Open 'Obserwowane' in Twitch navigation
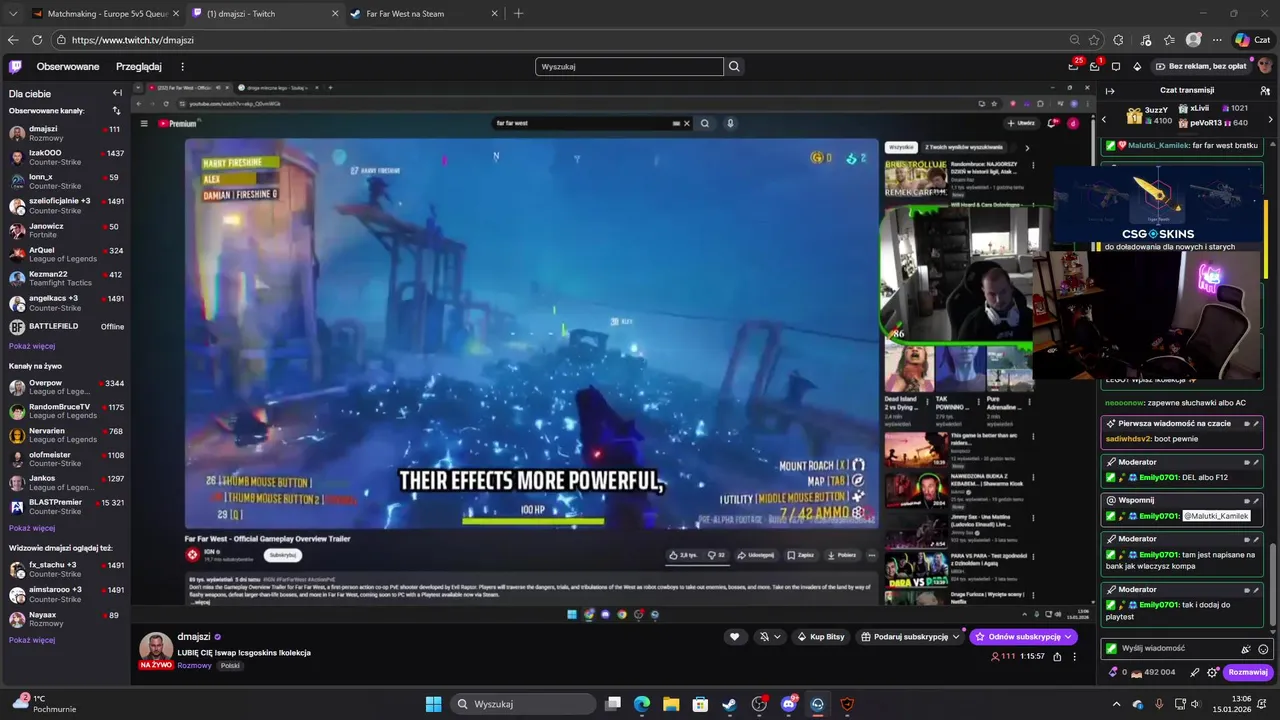 click(x=68, y=67)
